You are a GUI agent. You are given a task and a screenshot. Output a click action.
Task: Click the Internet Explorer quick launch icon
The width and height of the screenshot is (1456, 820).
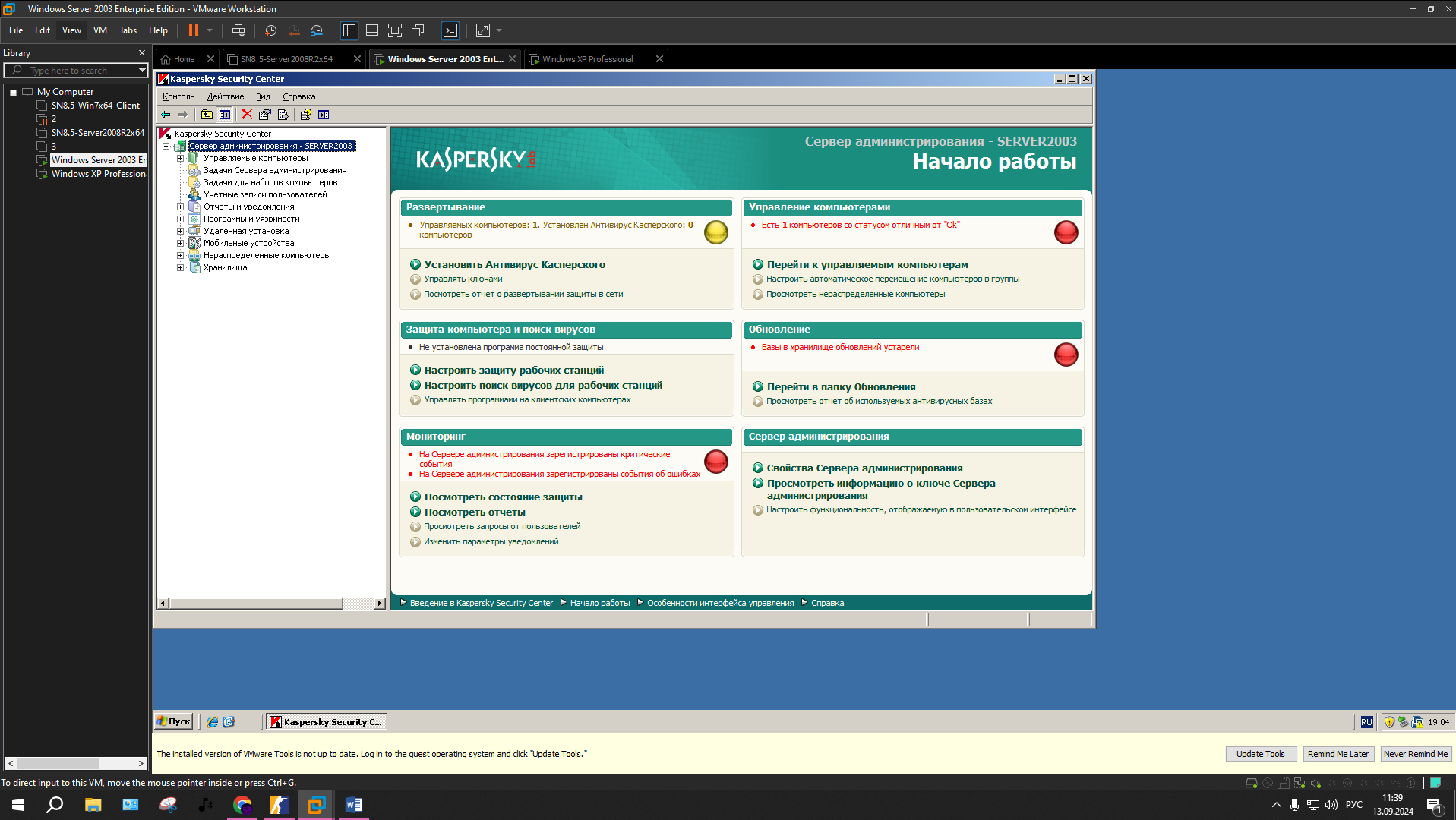point(213,722)
